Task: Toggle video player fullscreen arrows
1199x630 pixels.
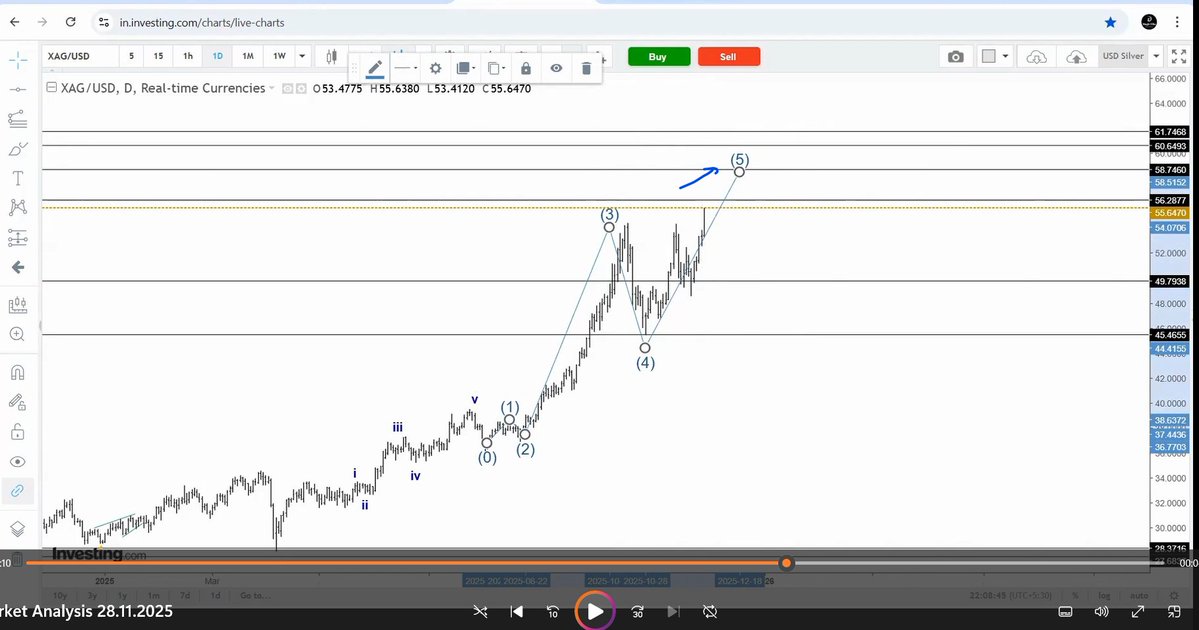Action: (1137, 611)
